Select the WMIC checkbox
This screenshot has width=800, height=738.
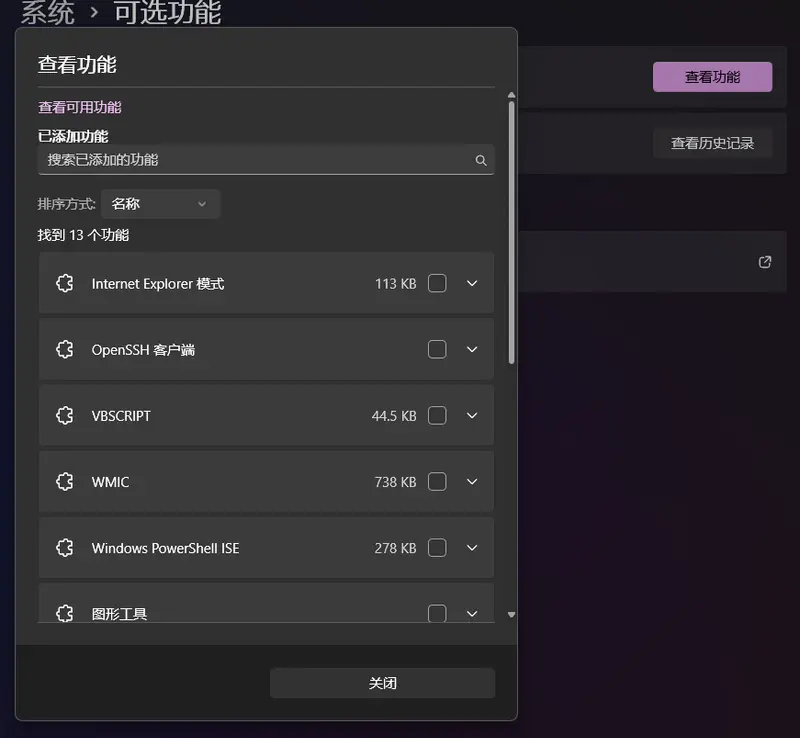(437, 481)
